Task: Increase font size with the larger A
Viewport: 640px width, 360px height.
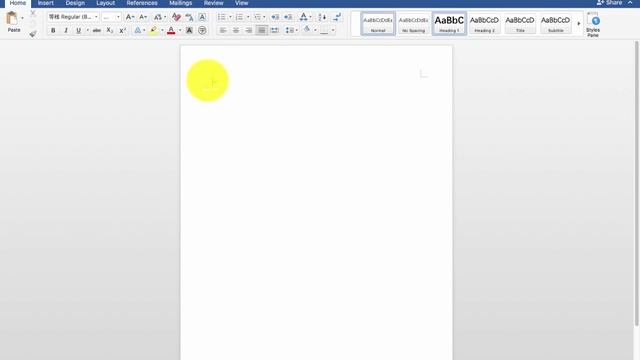Action: click(x=129, y=17)
